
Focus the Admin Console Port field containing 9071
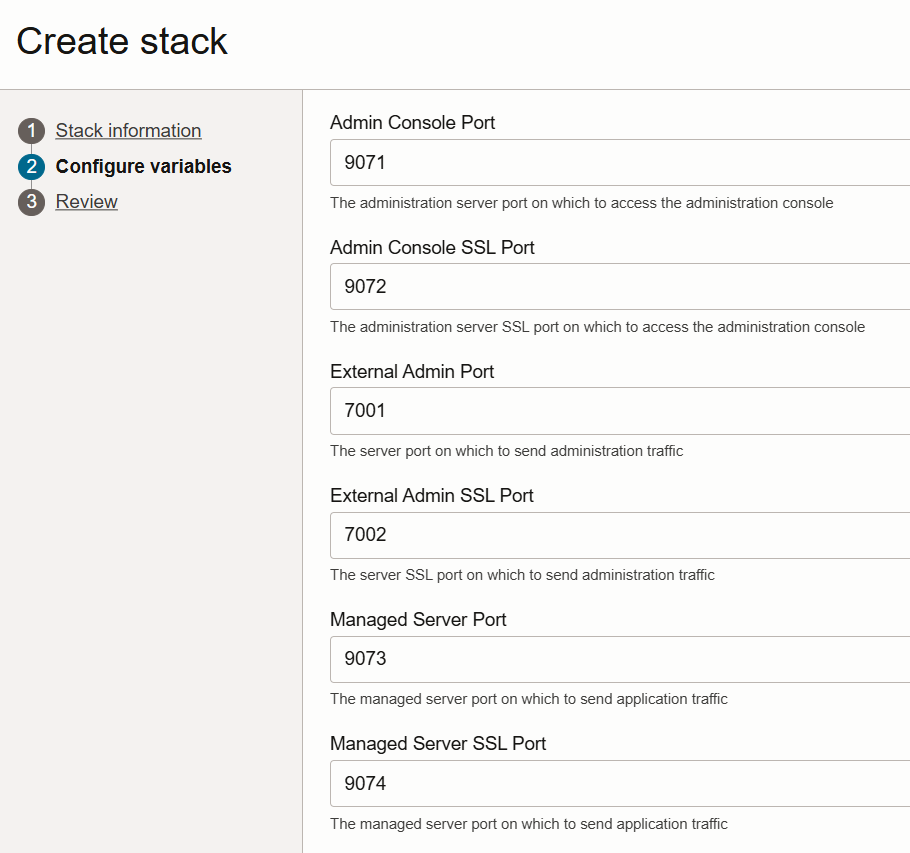[620, 162]
